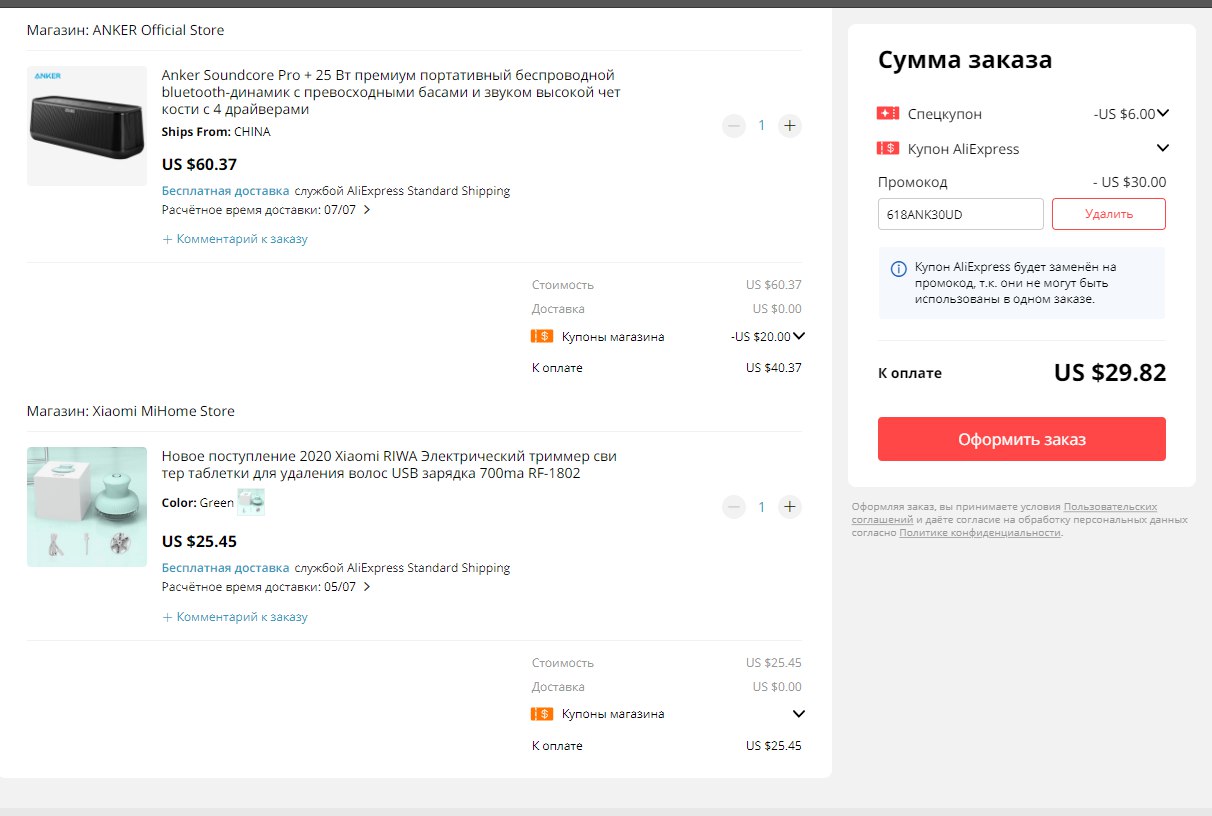Click the Xiaomi quantity value 1

762,507
